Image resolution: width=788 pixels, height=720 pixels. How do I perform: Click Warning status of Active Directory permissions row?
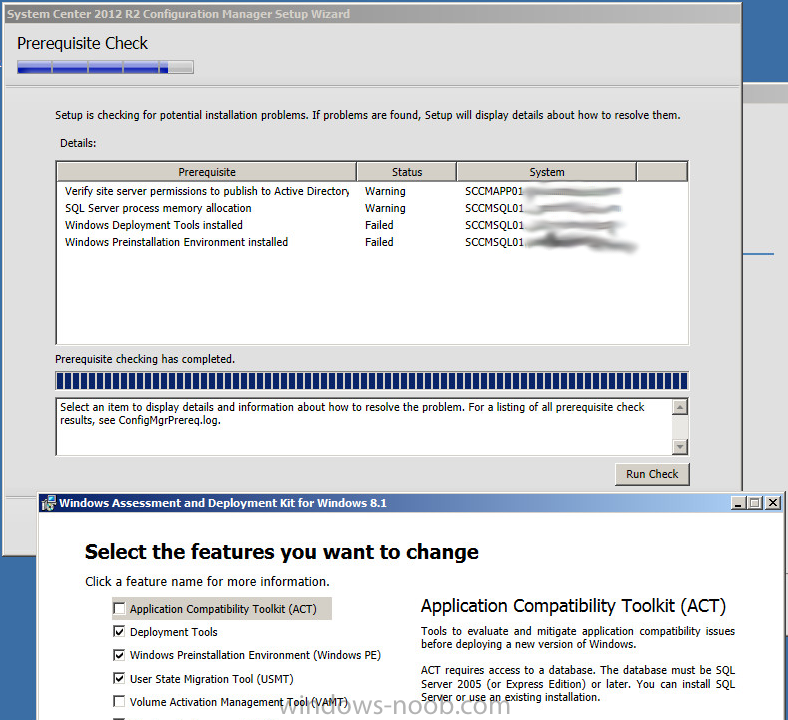pos(385,191)
